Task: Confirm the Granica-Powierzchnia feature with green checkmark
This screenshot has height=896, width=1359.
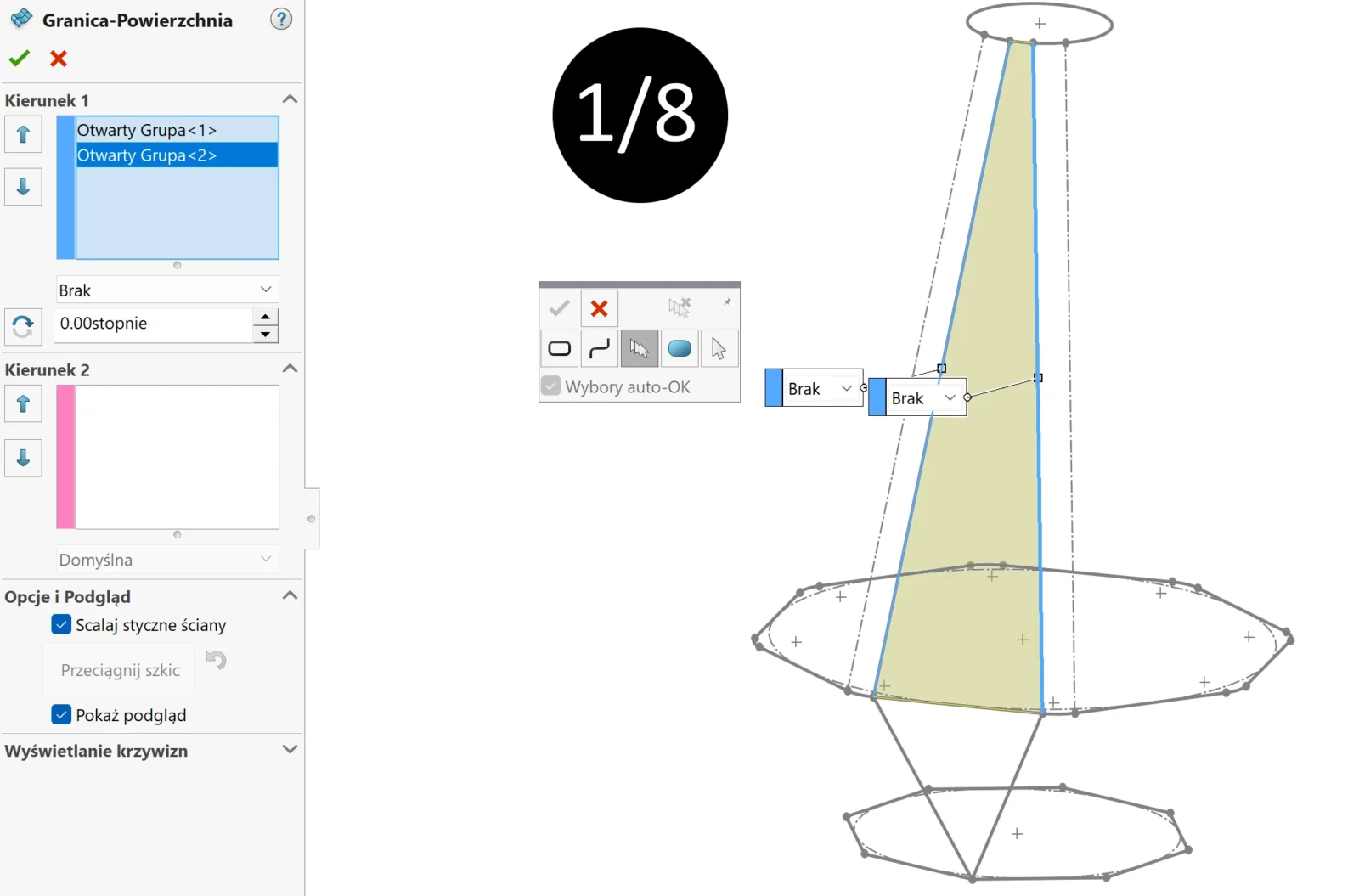Action: pos(19,59)
